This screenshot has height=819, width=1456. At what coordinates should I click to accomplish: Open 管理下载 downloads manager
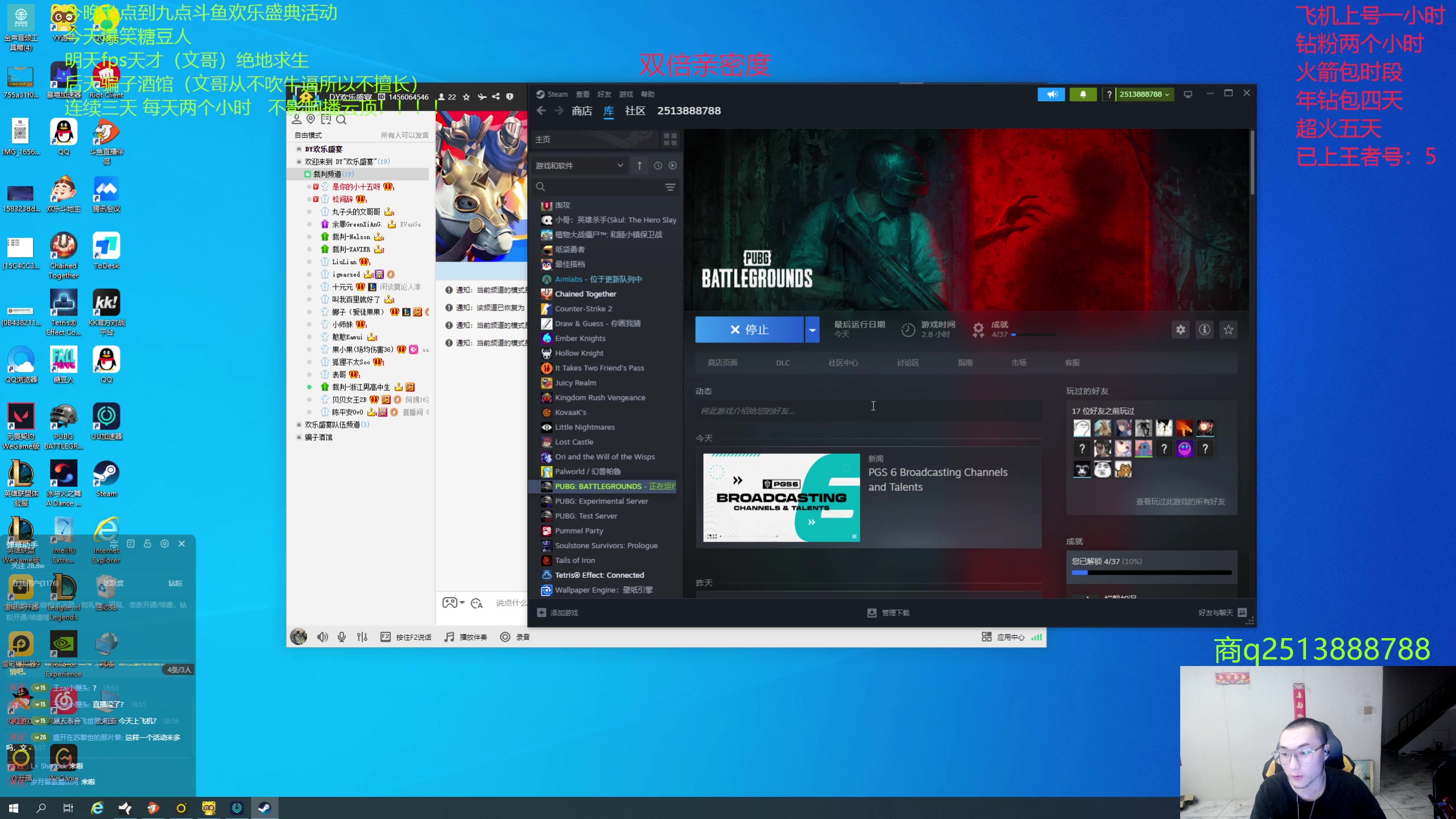888,613
